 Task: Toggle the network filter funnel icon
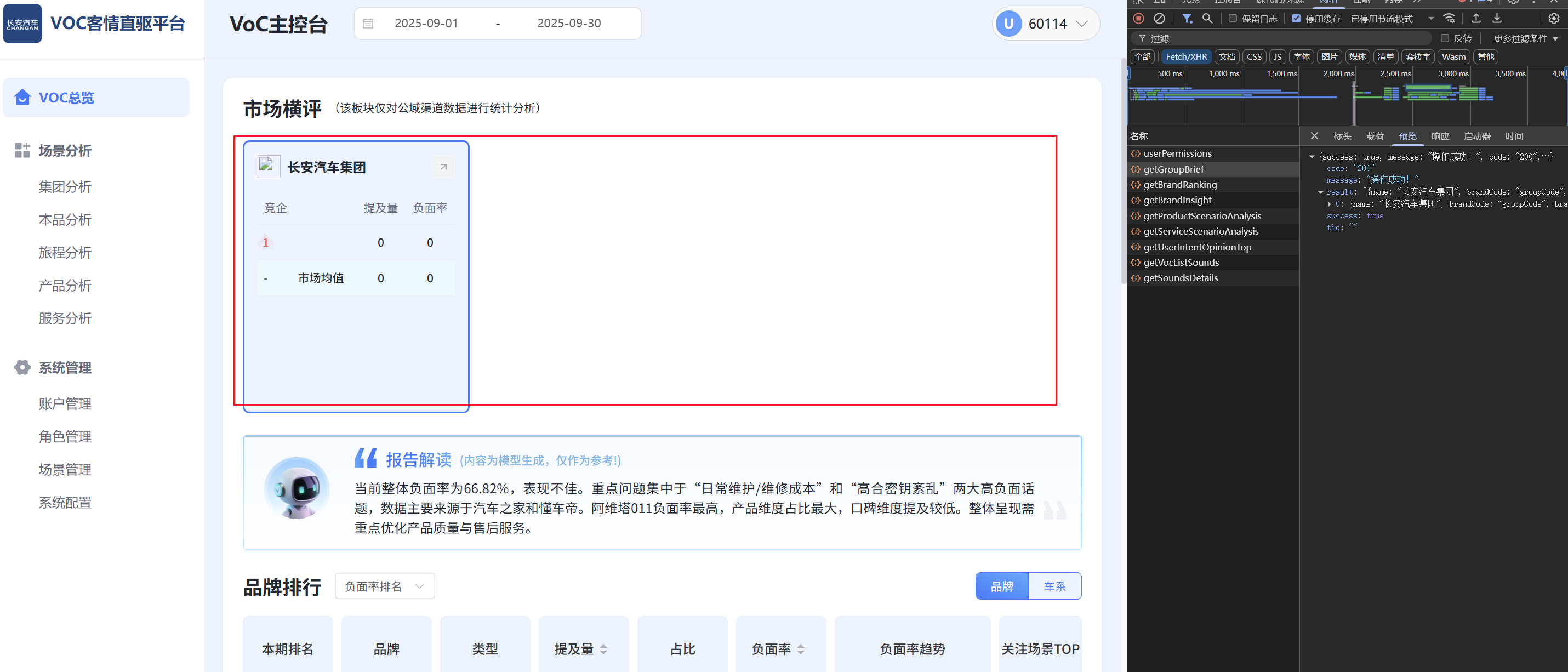point(1187,18)
